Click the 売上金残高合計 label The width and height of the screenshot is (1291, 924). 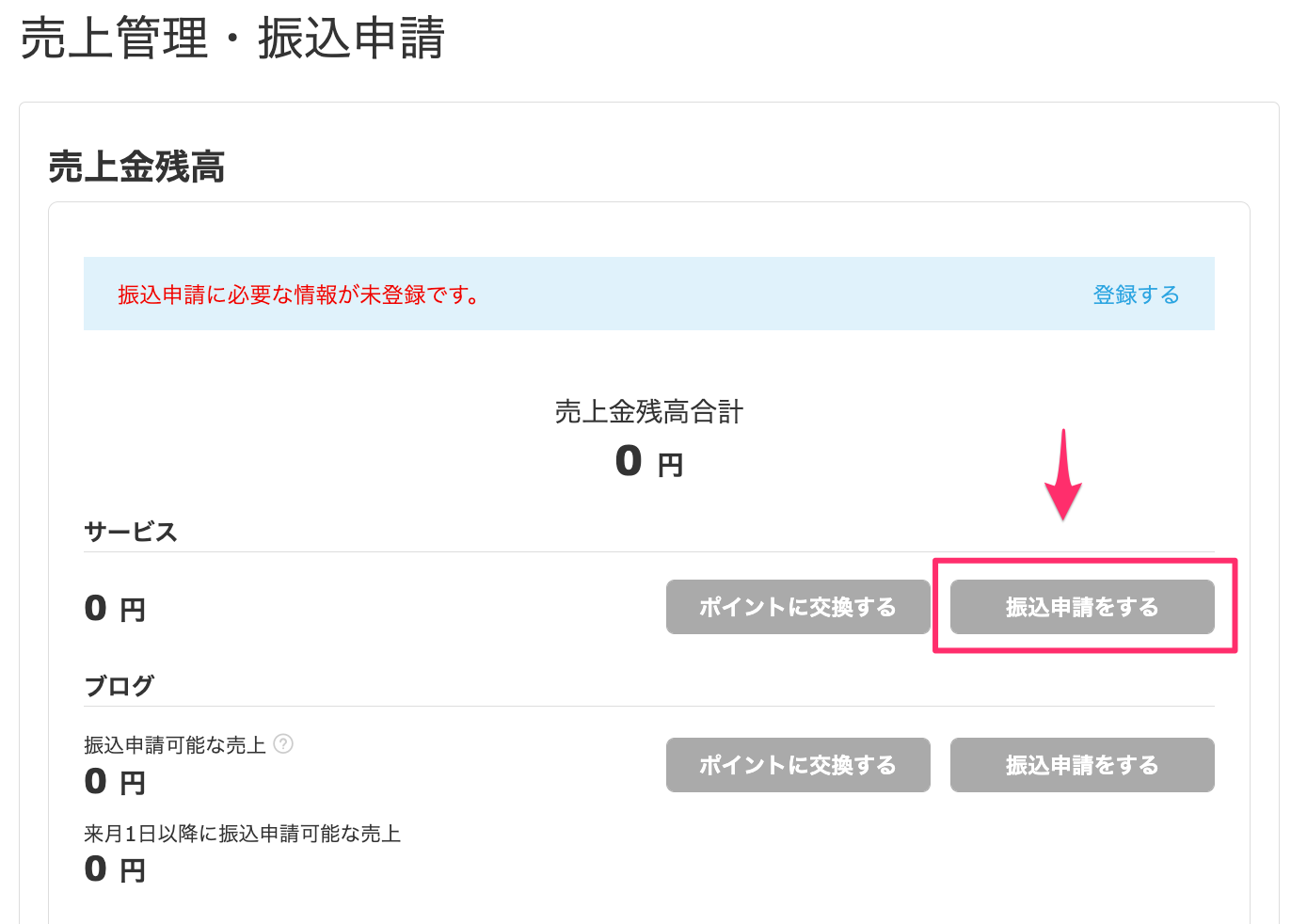pos(649,411)
